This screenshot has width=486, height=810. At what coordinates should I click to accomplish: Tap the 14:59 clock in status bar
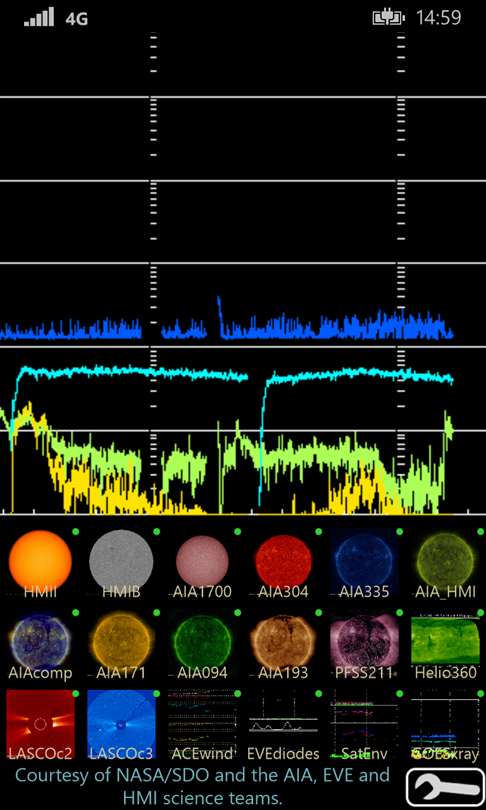point(438,18)
